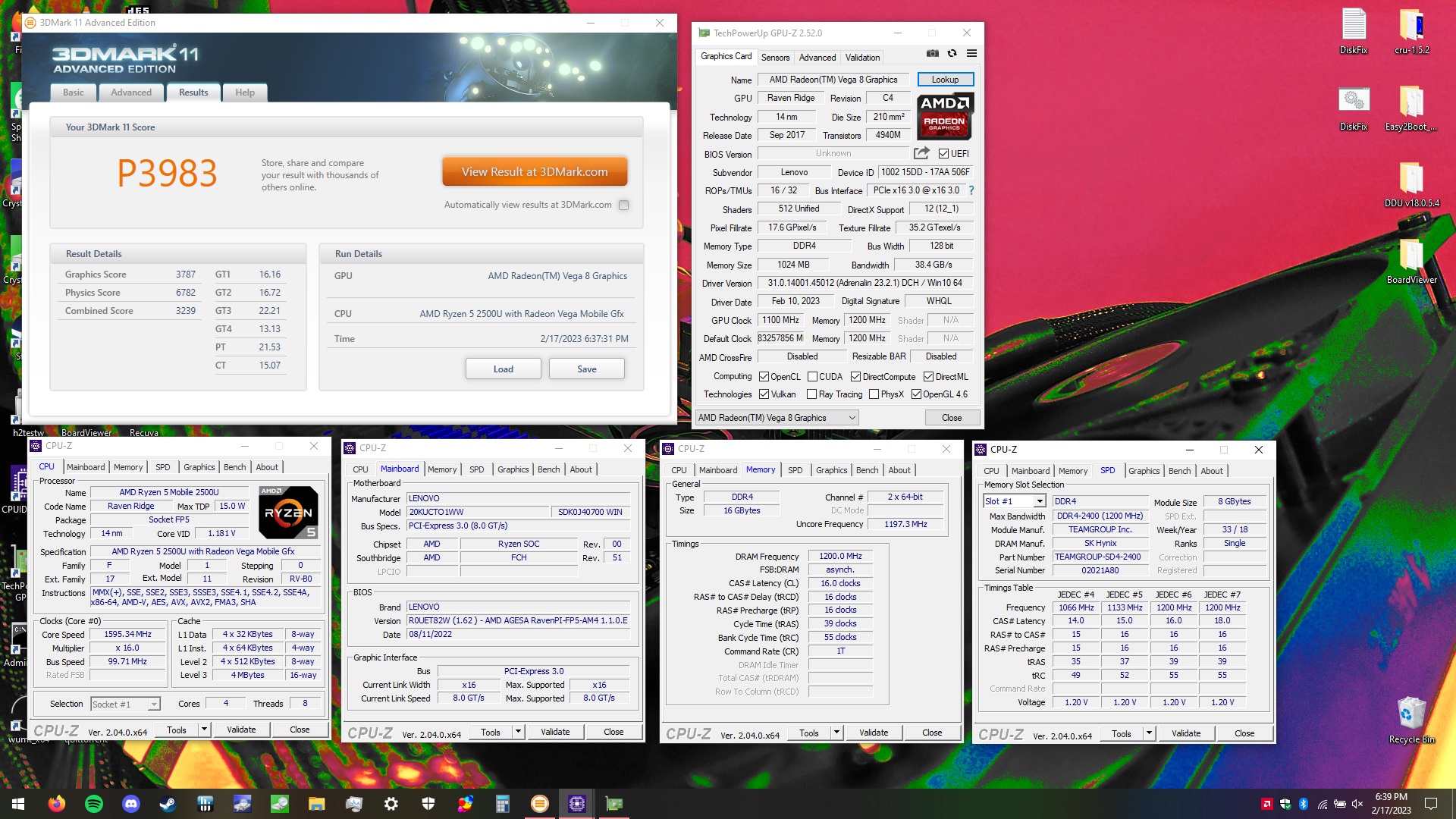Screen dimensions: 1456x819
Task: Open the Sensors tab in GPU-Z
Action: 775,58
